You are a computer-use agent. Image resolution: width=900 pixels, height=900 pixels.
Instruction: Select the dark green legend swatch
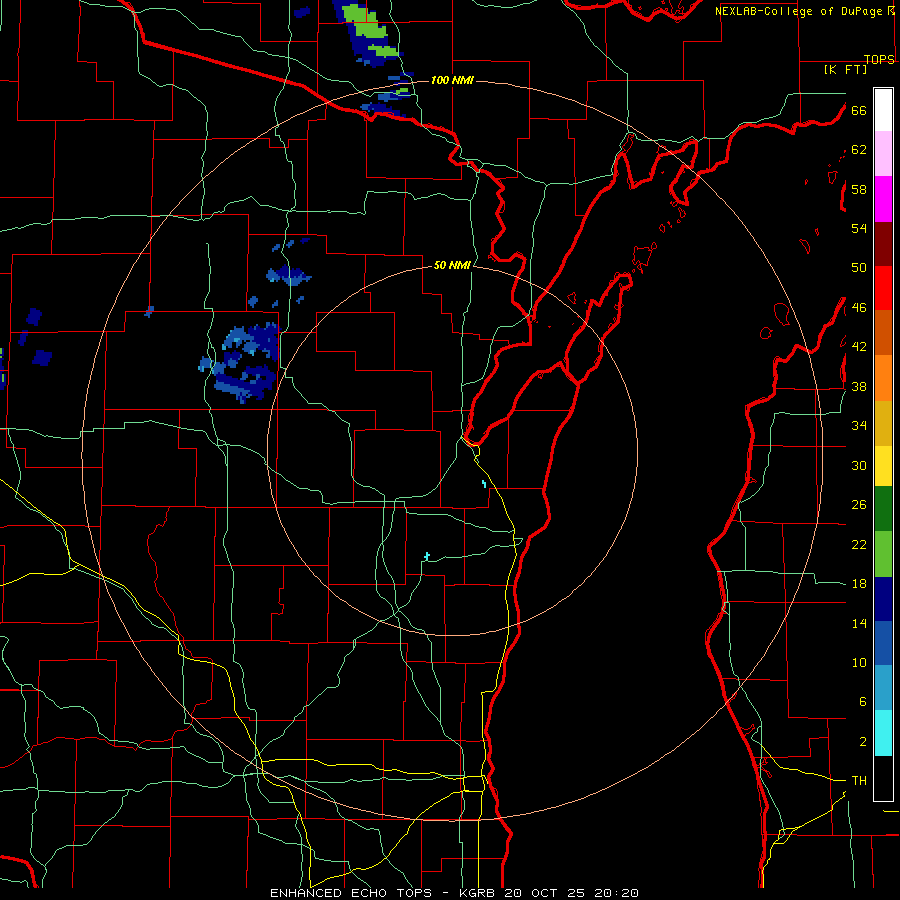[x=883, y=509]
